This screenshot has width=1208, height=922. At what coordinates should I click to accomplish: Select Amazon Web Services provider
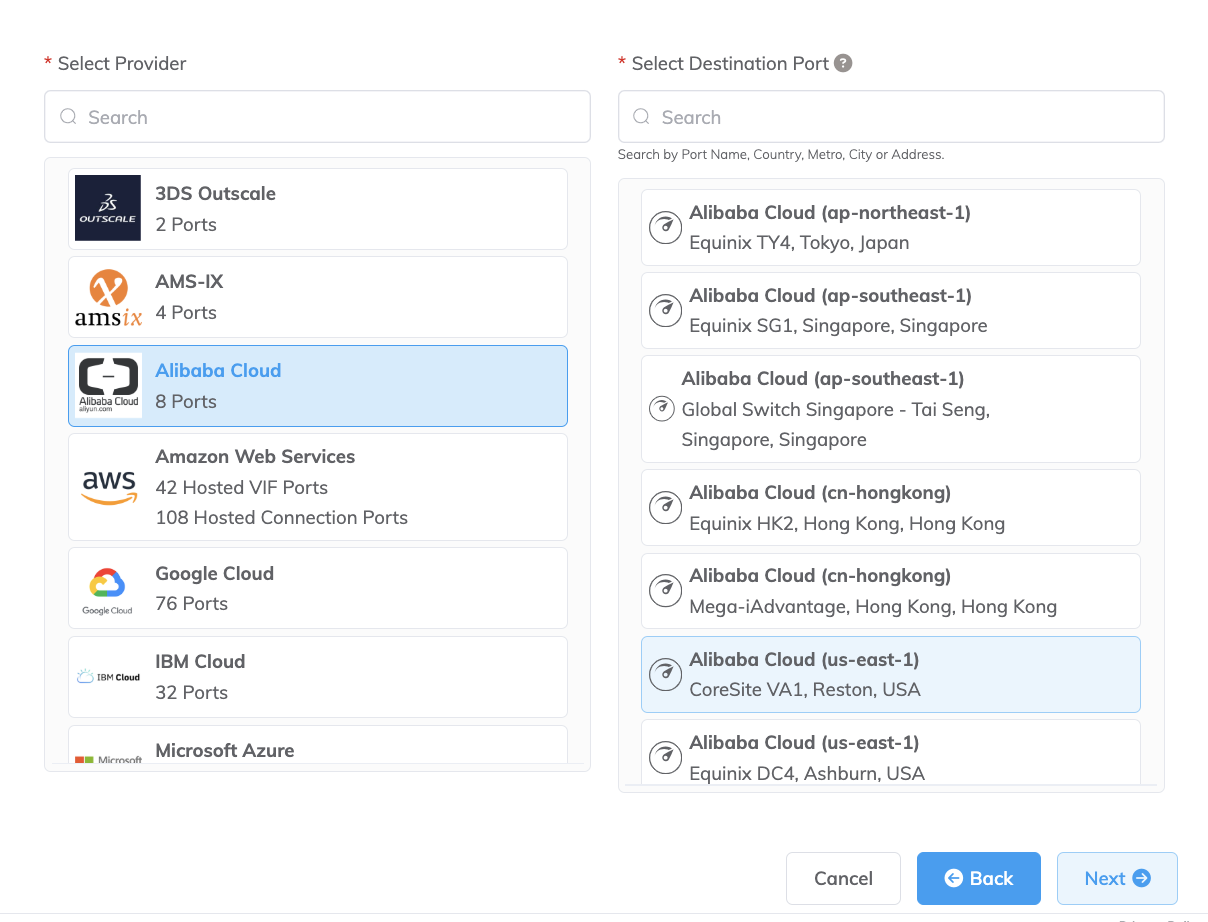tap(318, 487)
